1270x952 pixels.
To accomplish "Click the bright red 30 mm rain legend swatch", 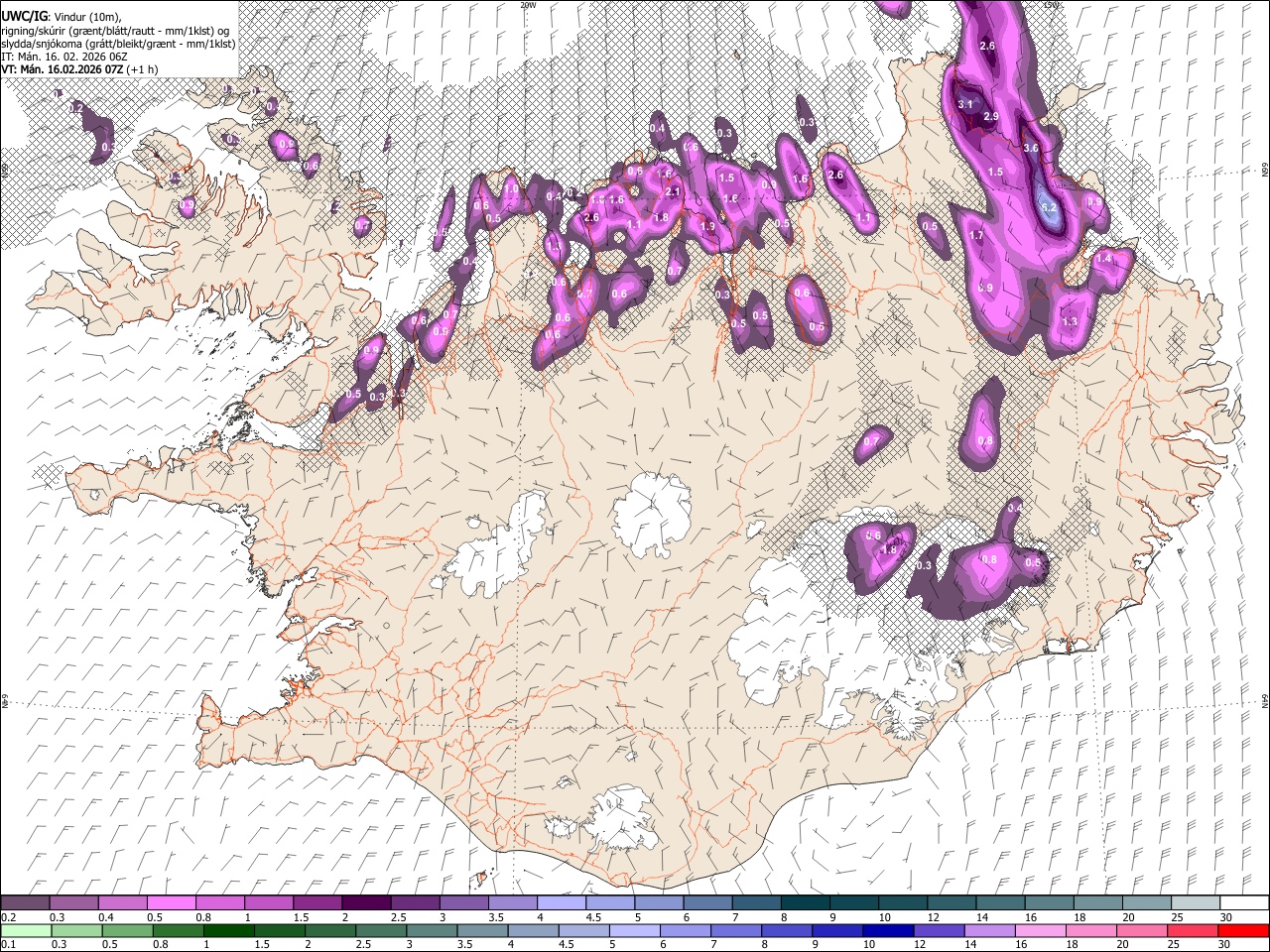I will 1243,930.
